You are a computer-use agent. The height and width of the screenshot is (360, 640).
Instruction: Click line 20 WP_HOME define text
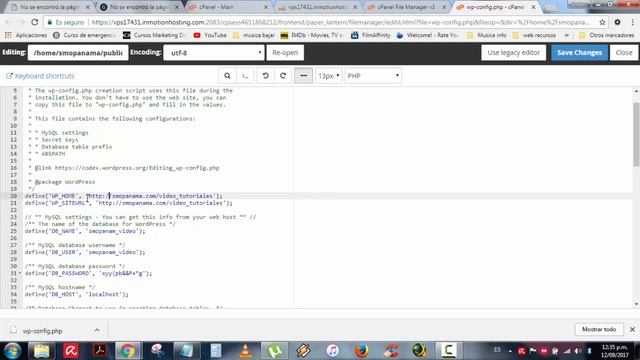point(124,196)
